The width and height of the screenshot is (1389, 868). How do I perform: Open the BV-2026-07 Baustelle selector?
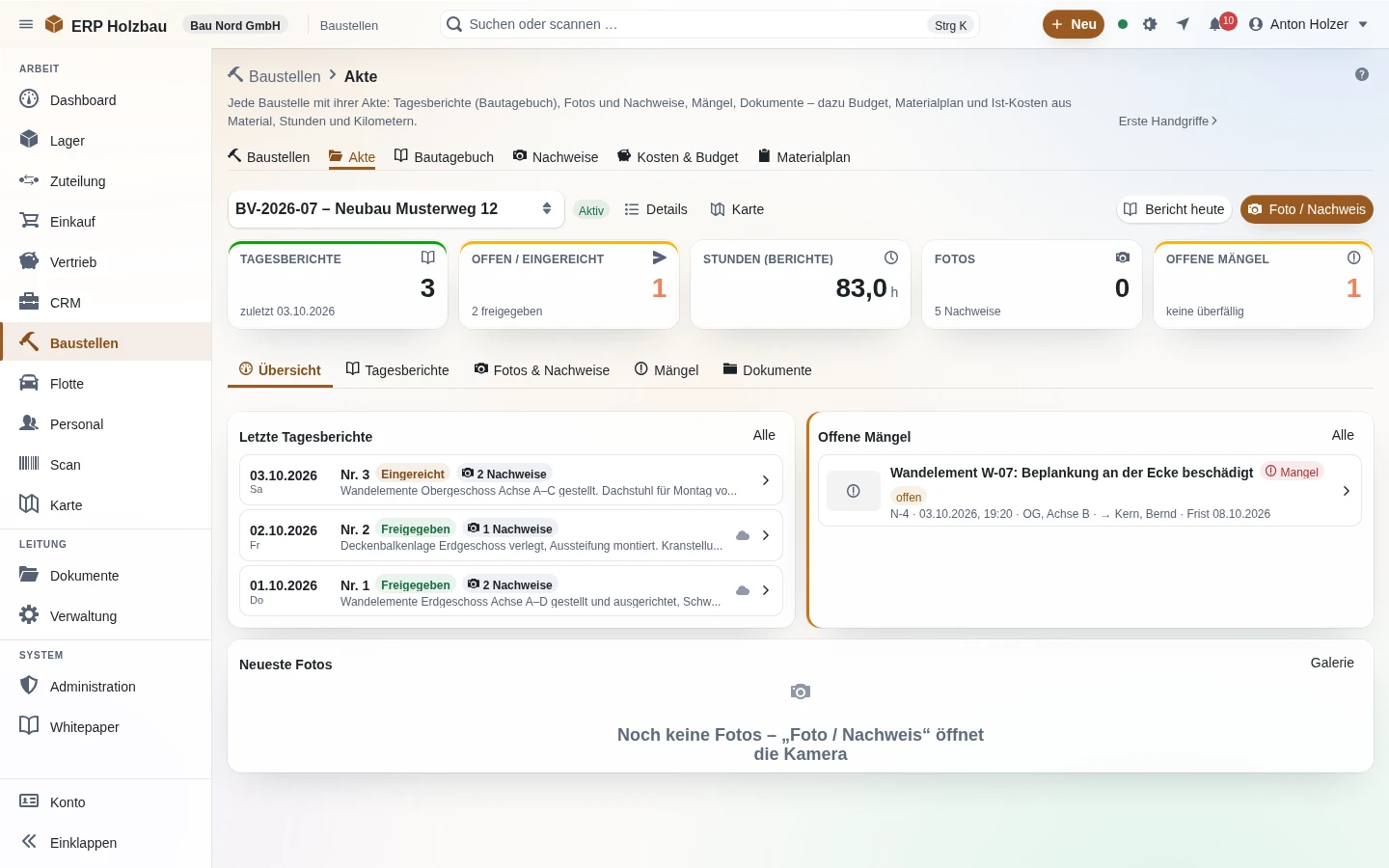pos(395,209)
